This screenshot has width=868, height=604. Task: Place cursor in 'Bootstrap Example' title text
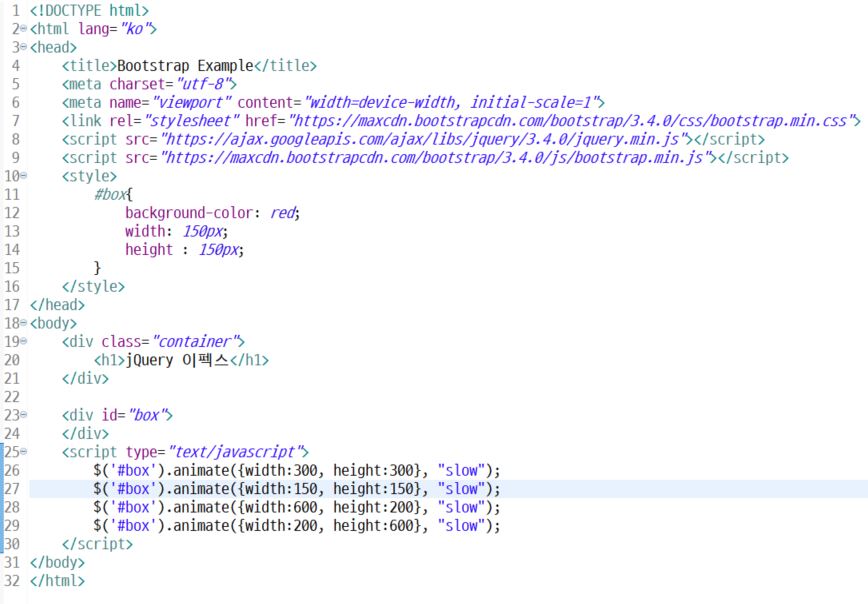pos(185,66)
